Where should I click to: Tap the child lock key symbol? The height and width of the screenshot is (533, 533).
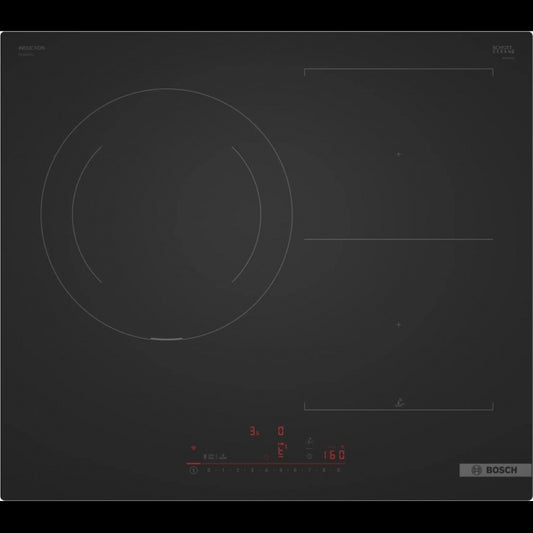205,457
